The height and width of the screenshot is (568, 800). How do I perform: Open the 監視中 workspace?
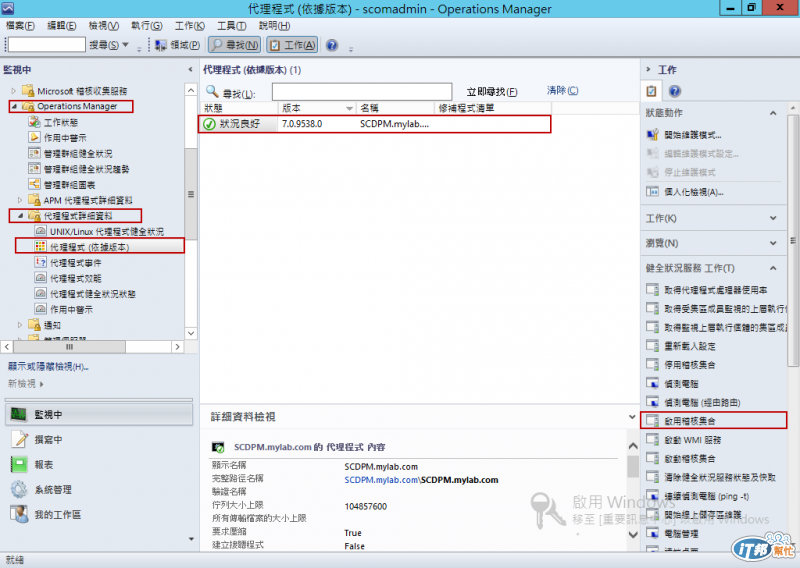99,414
